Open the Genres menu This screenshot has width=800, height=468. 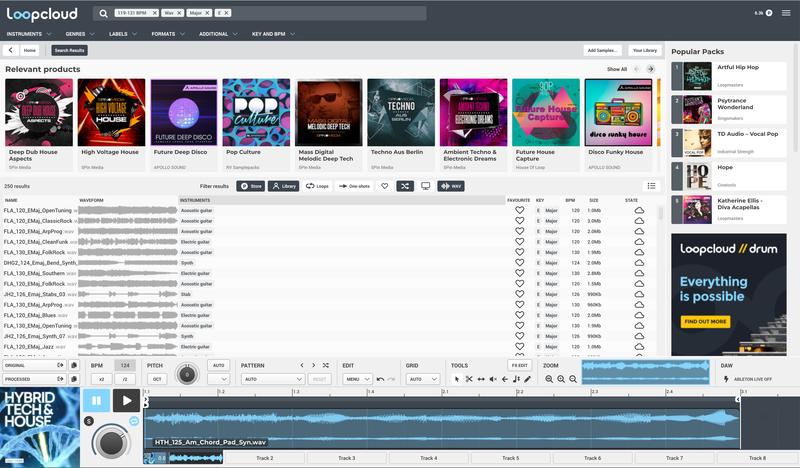click(79, 34)
